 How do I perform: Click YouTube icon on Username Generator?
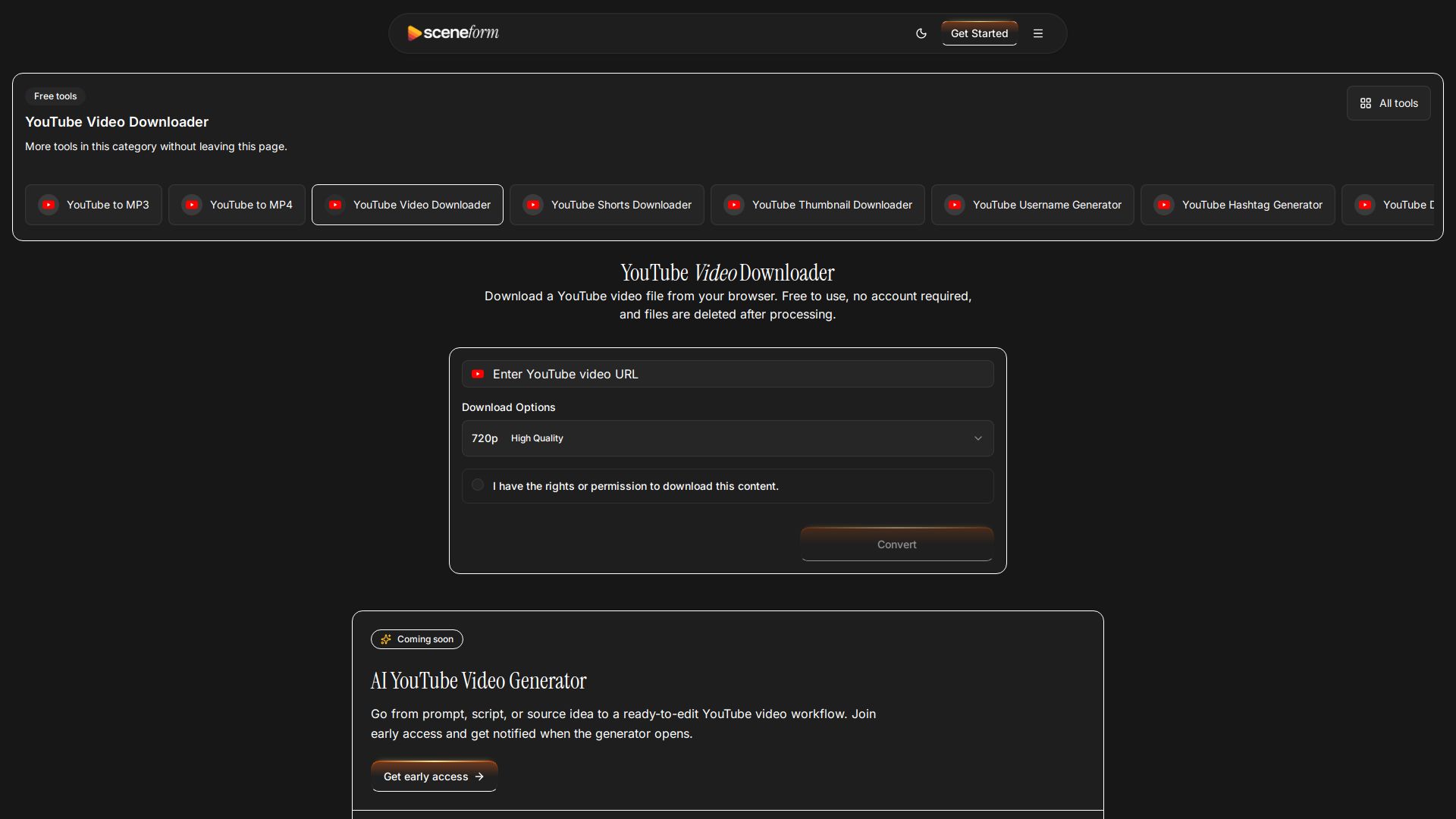coord(955,205)
